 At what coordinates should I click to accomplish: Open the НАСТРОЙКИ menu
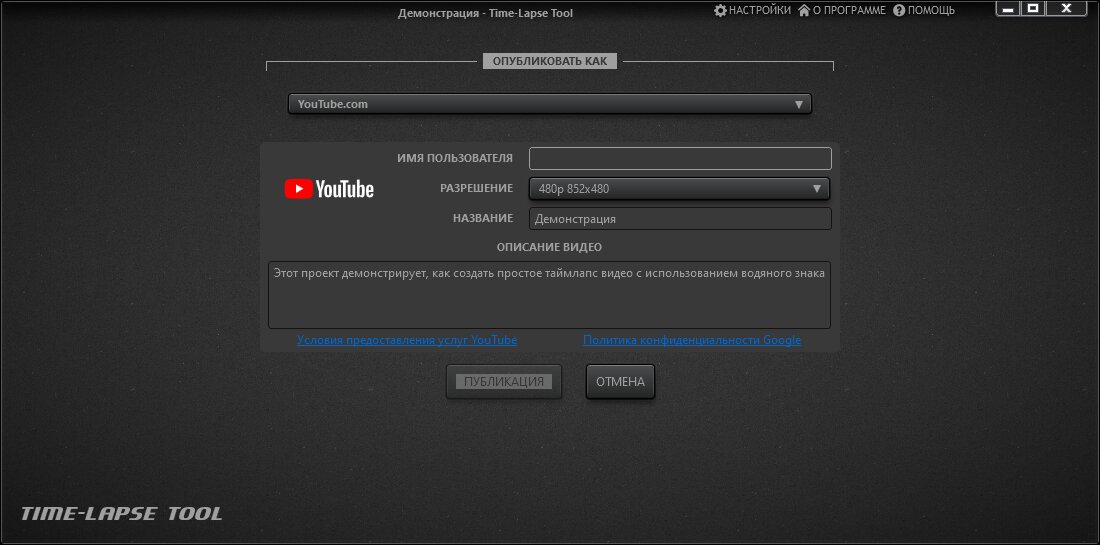[x=760, y=10]
